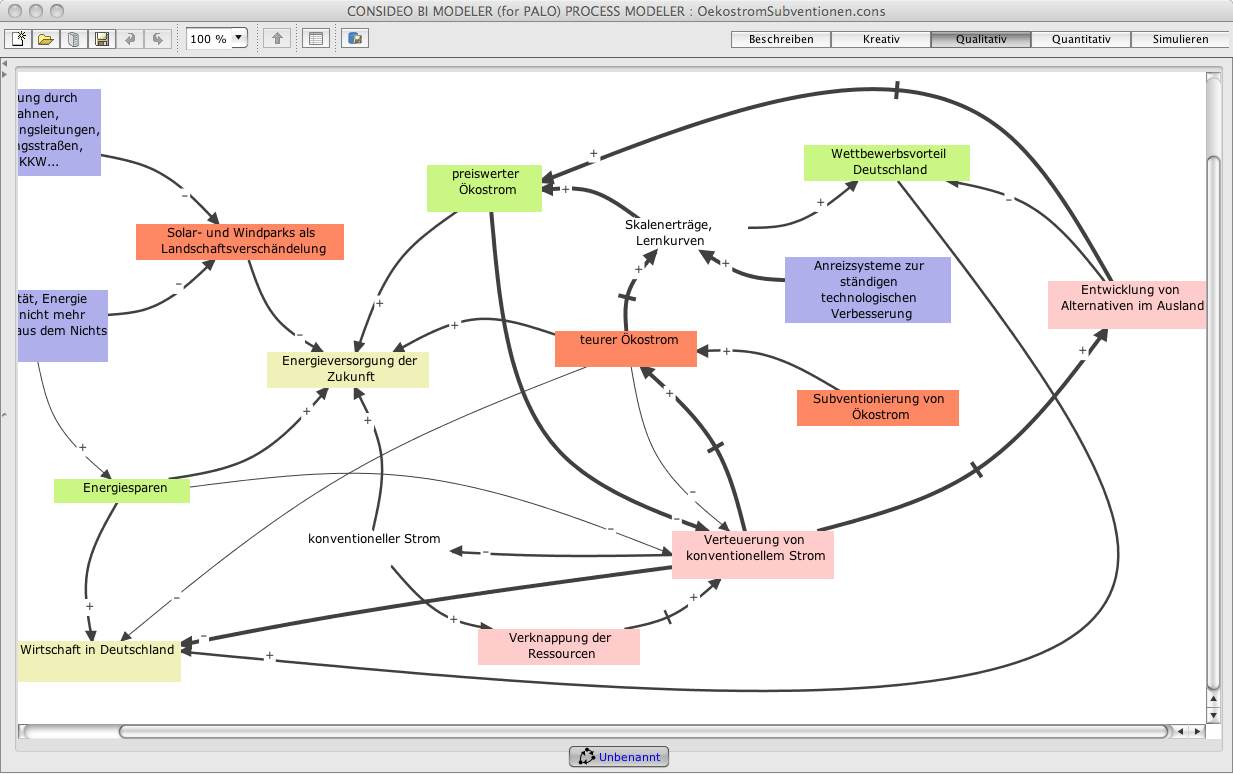The width and height of the screenshot is (1233, 774).
Task: Click the gray document icon beside the folder
Action: pos(74,39)
